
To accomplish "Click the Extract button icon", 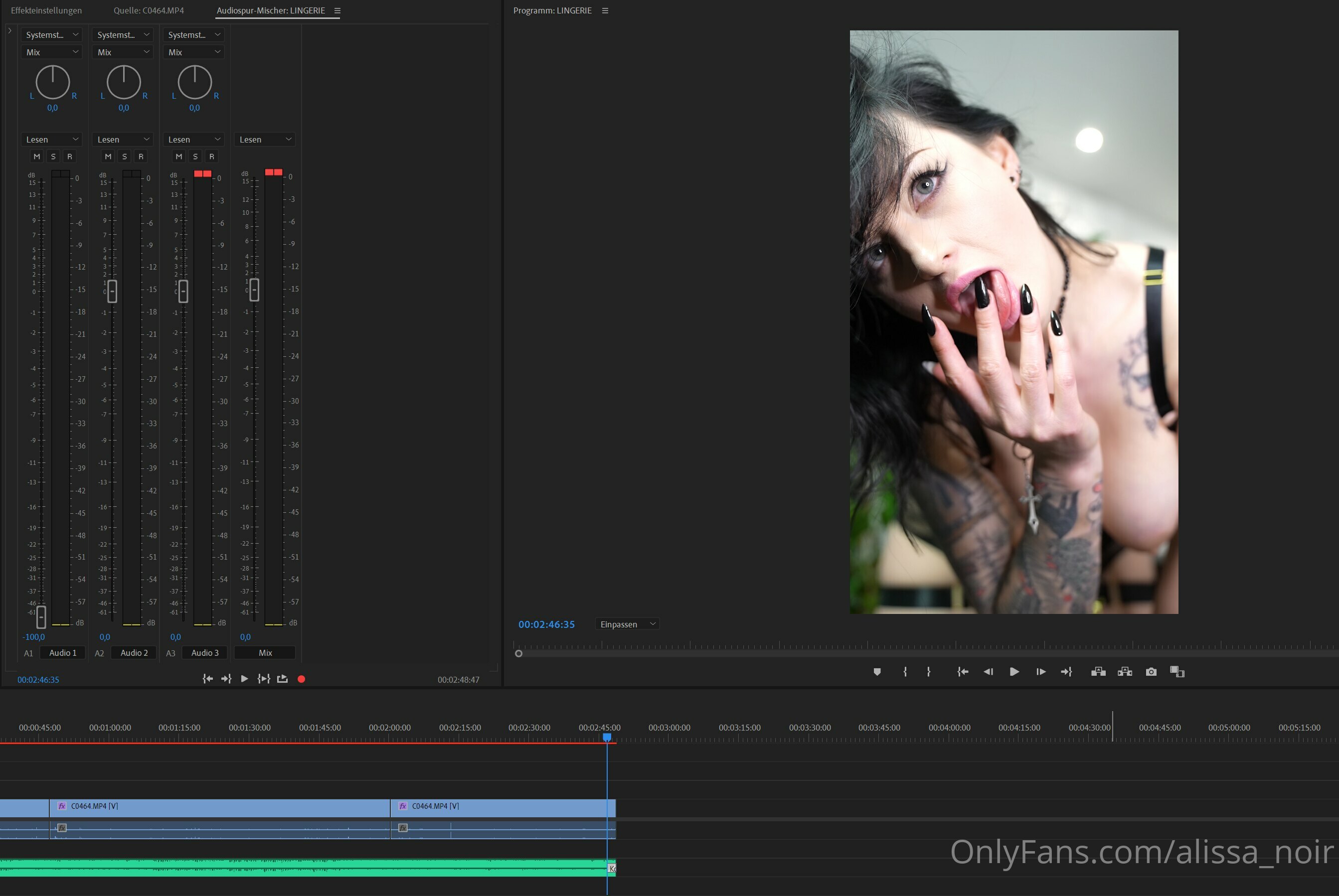I will [1125, 671].
